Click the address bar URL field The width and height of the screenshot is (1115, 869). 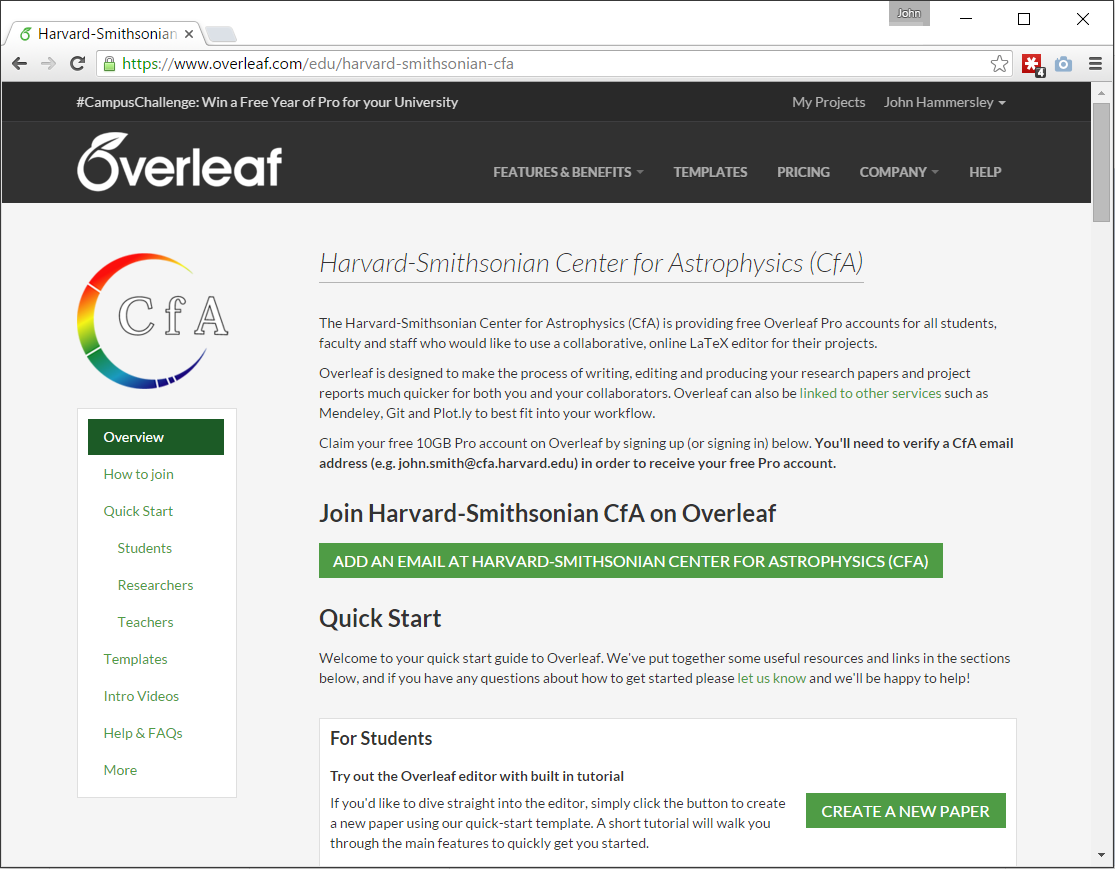point(550,64)
